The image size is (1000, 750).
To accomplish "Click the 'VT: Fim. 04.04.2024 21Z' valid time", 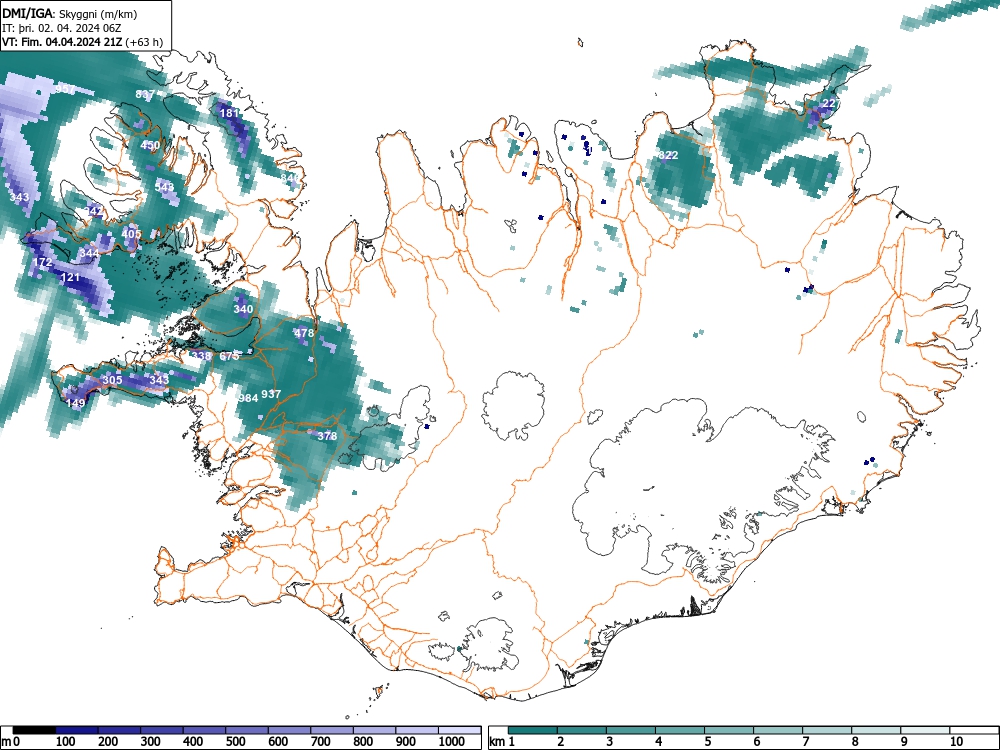I will pos(62,42).
